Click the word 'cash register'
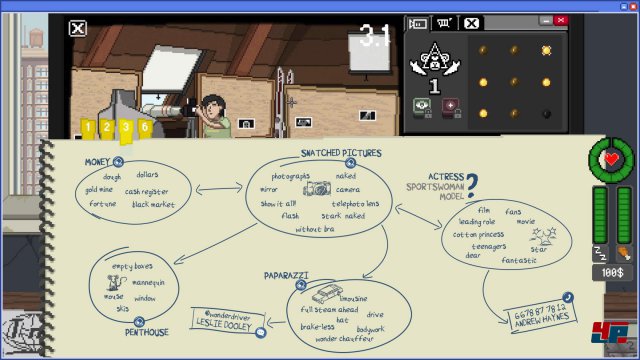 pos(146,191)
